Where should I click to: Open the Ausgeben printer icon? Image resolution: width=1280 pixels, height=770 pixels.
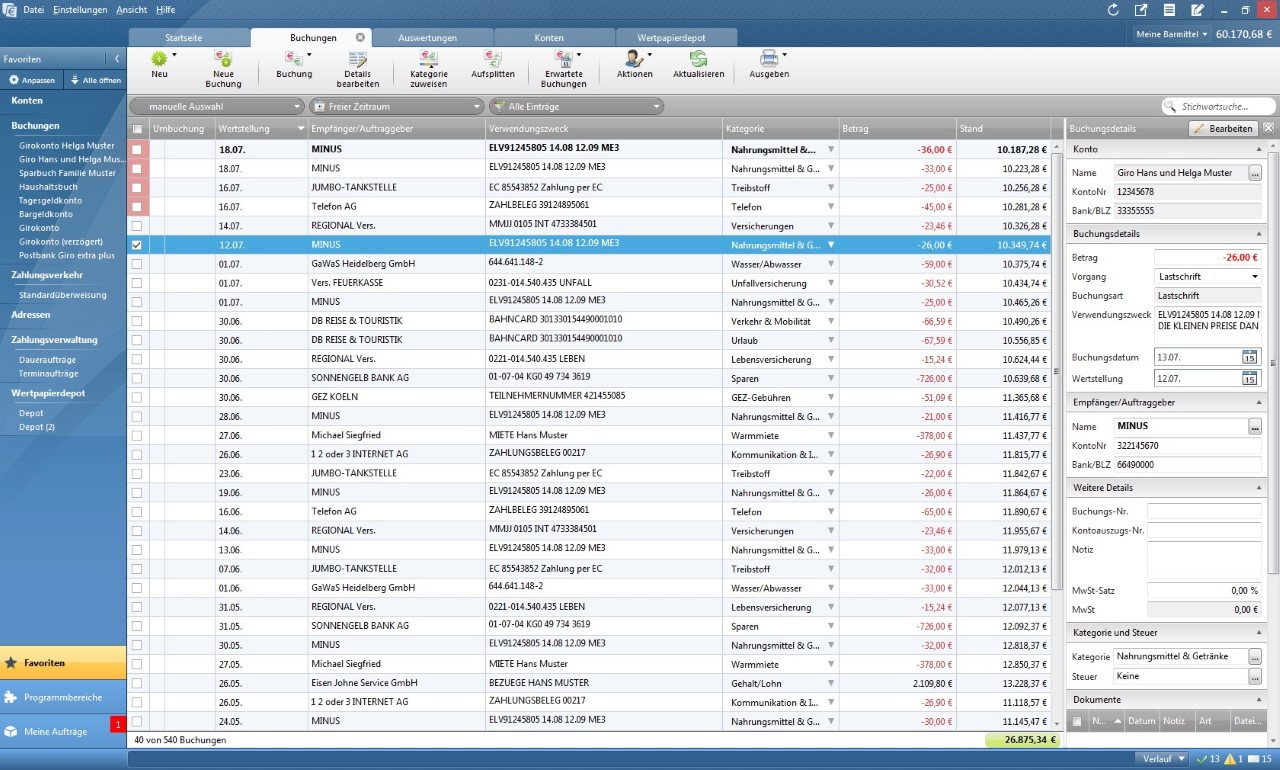(x=768, y=59)
